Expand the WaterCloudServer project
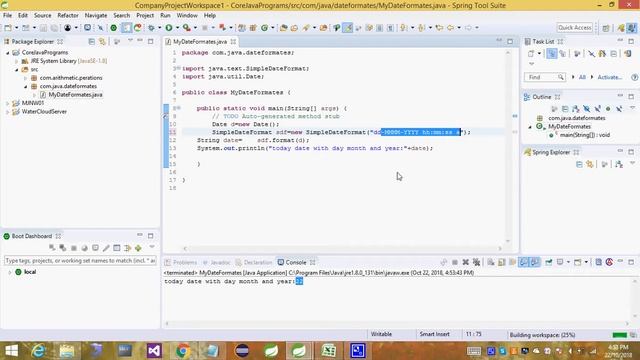This screenshot has height=360, width=640. (8, 112)
